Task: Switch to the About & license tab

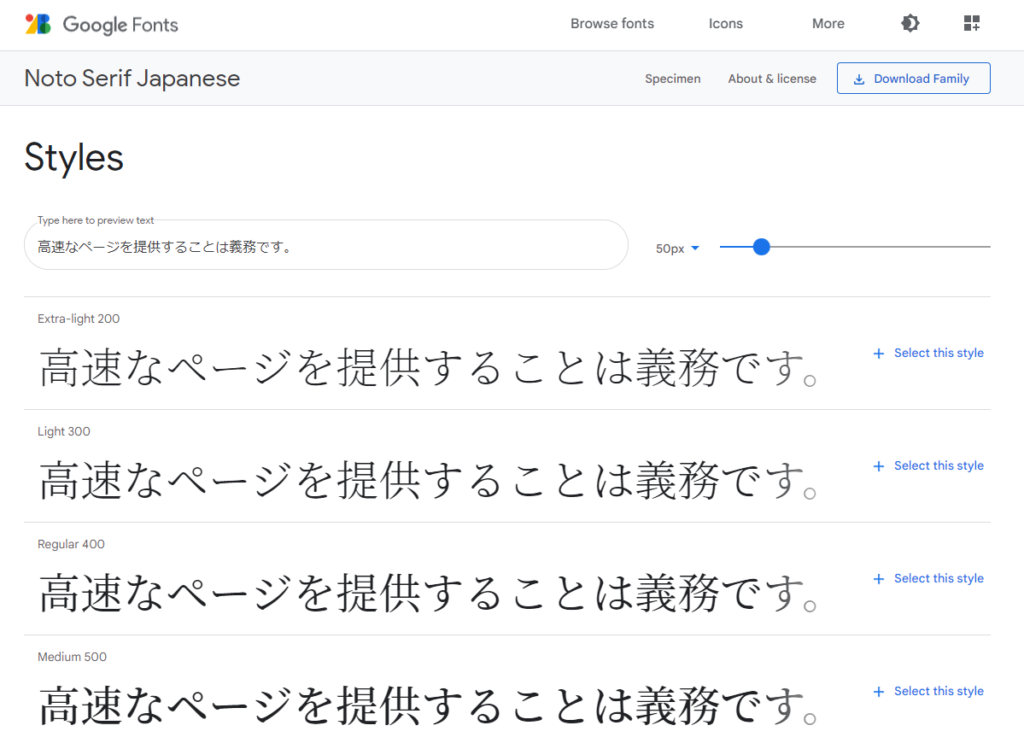Action: pyautogui.click(x=772, y=78)
